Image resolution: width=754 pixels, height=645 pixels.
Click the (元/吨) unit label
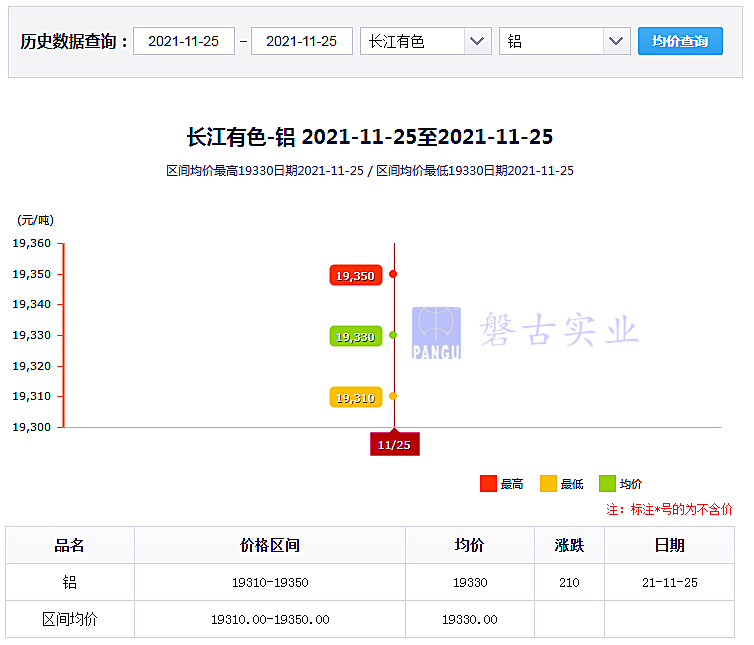click(36, 220)
